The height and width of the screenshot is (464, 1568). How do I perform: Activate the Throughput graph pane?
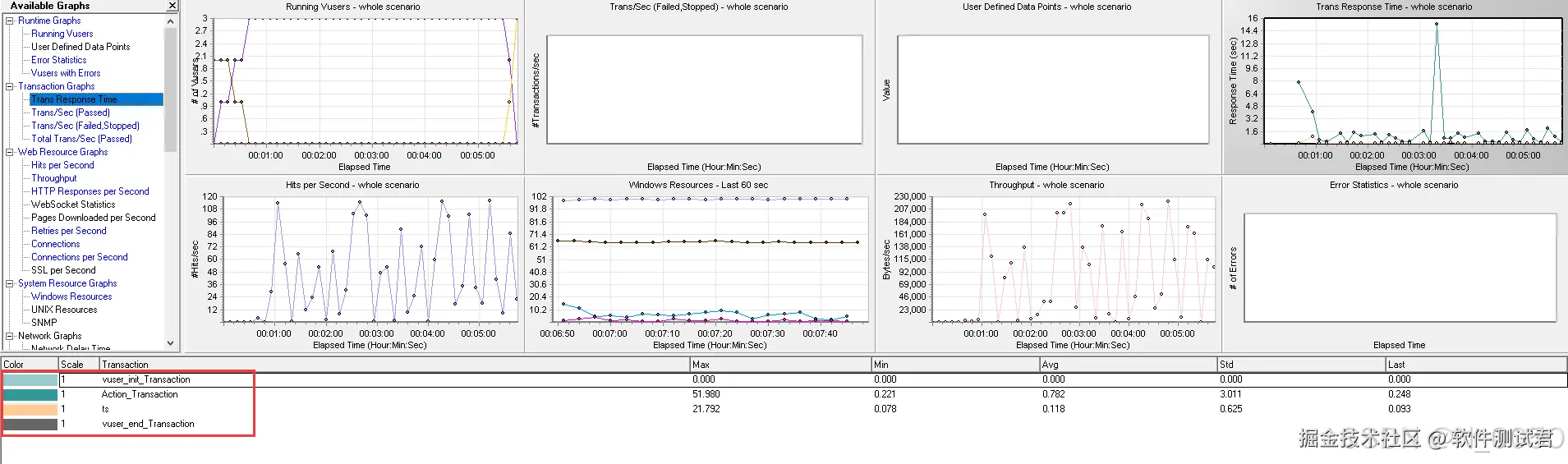tap(1049, 264)
